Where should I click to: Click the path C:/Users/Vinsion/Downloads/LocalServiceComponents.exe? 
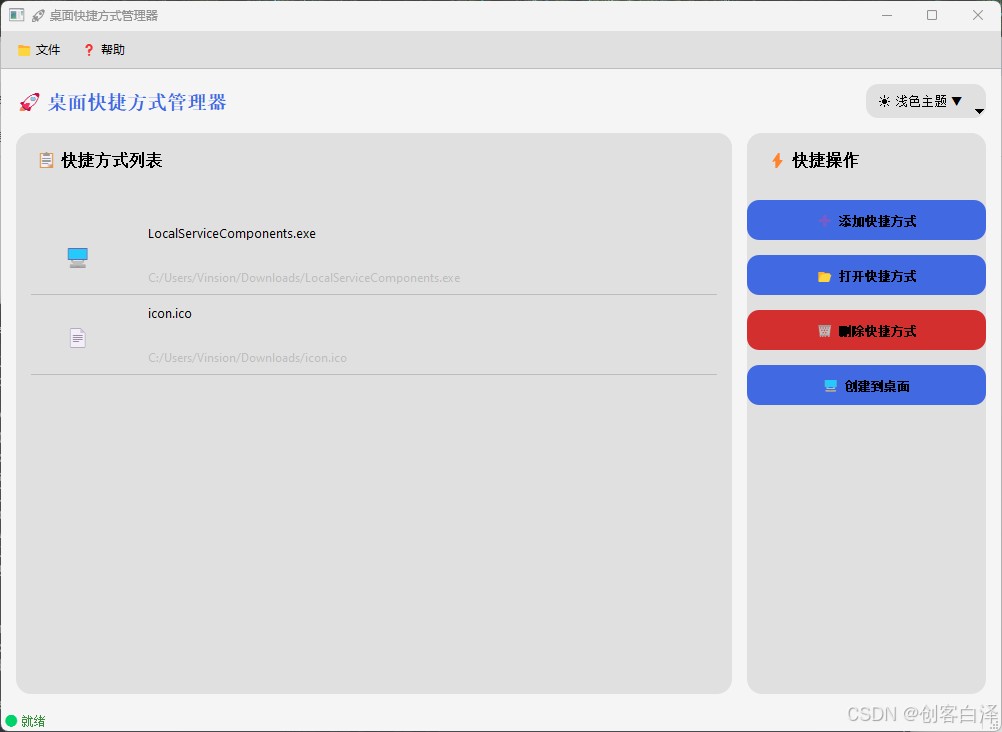coord(304,278)
